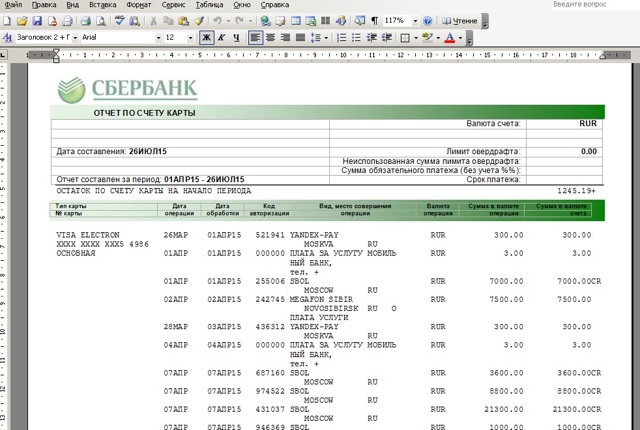Click the Research binoculars icon
The height and width of the screenshot is (430, 640).
pos(134,21)
